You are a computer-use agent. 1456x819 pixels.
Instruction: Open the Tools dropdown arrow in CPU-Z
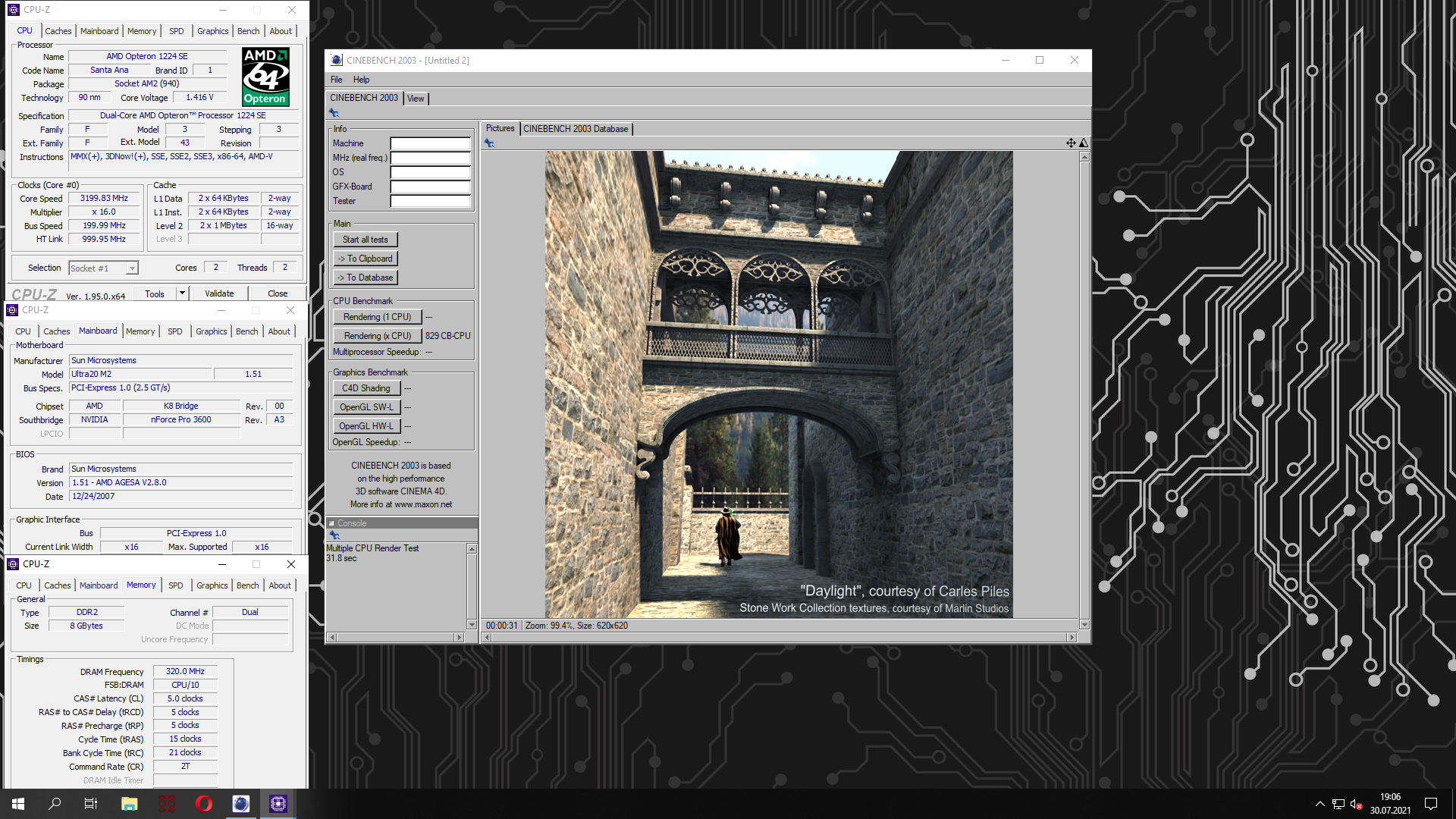(x=182, y=293)
